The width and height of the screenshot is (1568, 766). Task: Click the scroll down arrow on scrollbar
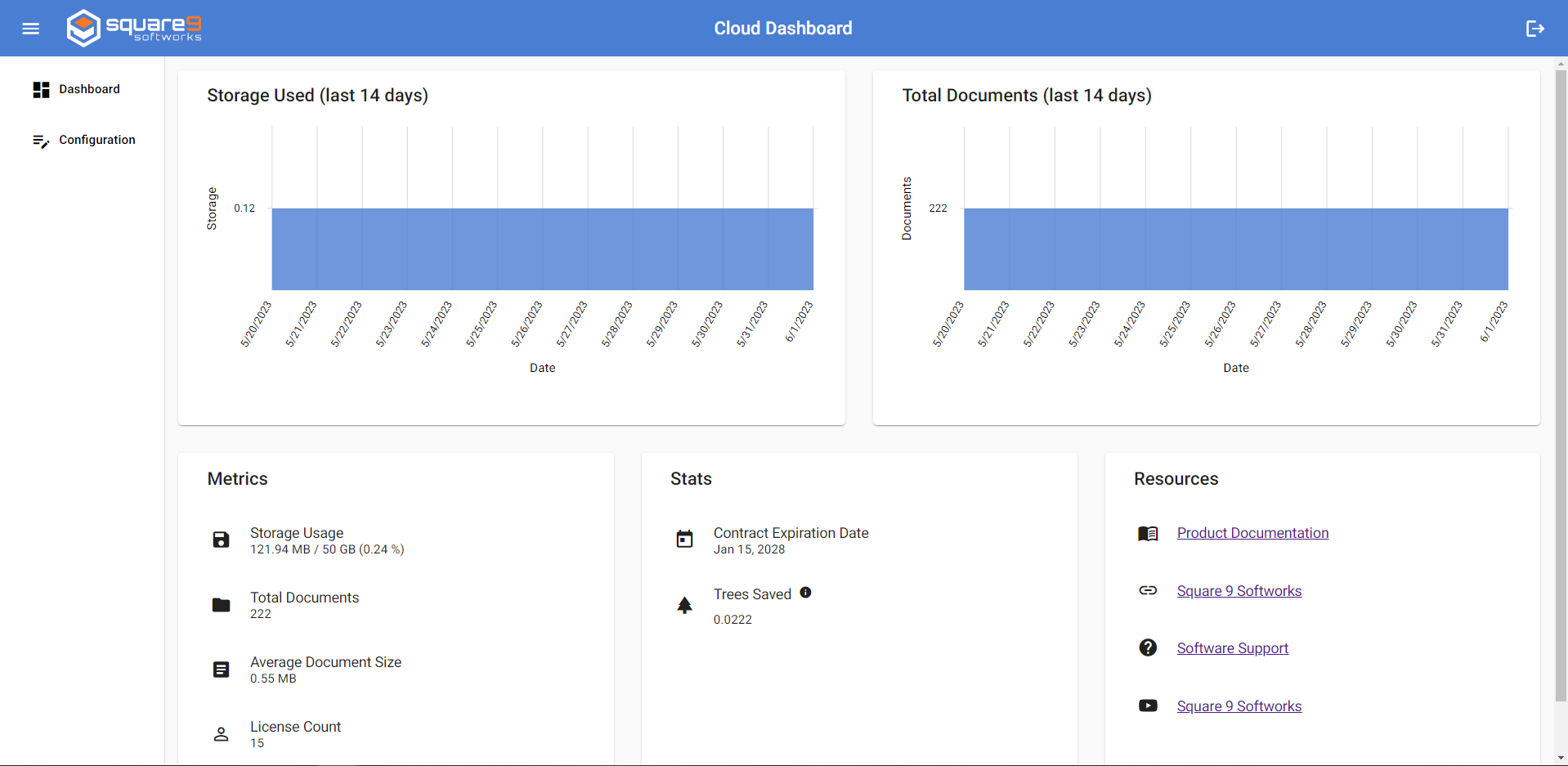click(x=1561, y=758)
